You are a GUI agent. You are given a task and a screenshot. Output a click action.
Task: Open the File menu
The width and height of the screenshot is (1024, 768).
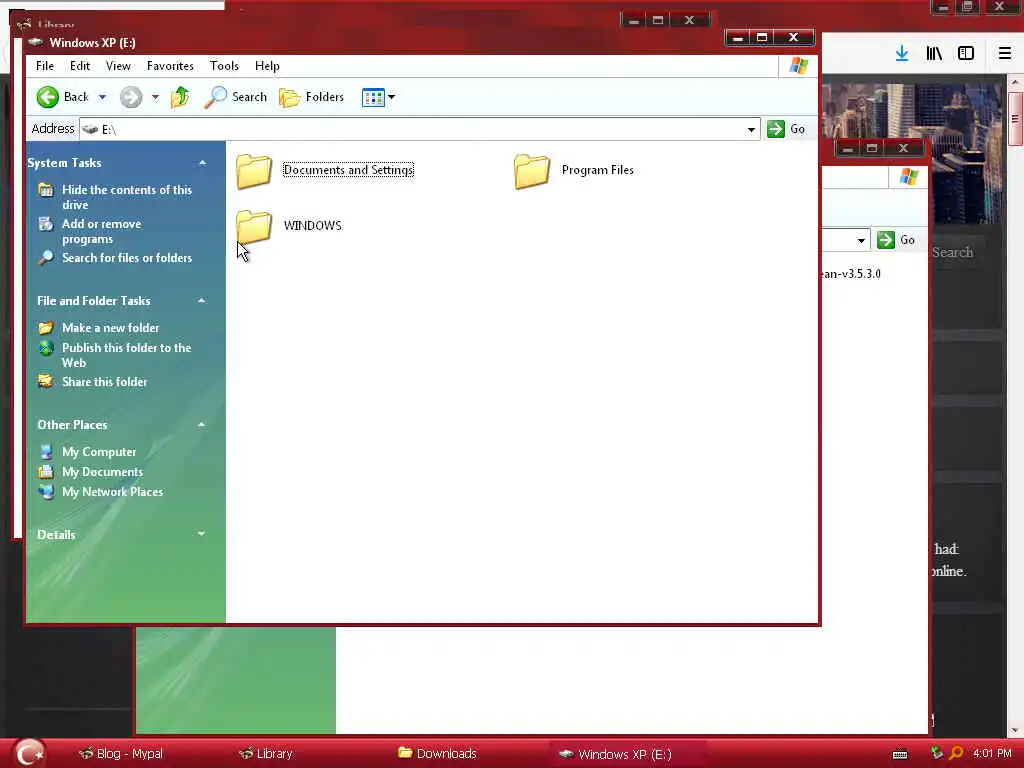click(45, 66)
